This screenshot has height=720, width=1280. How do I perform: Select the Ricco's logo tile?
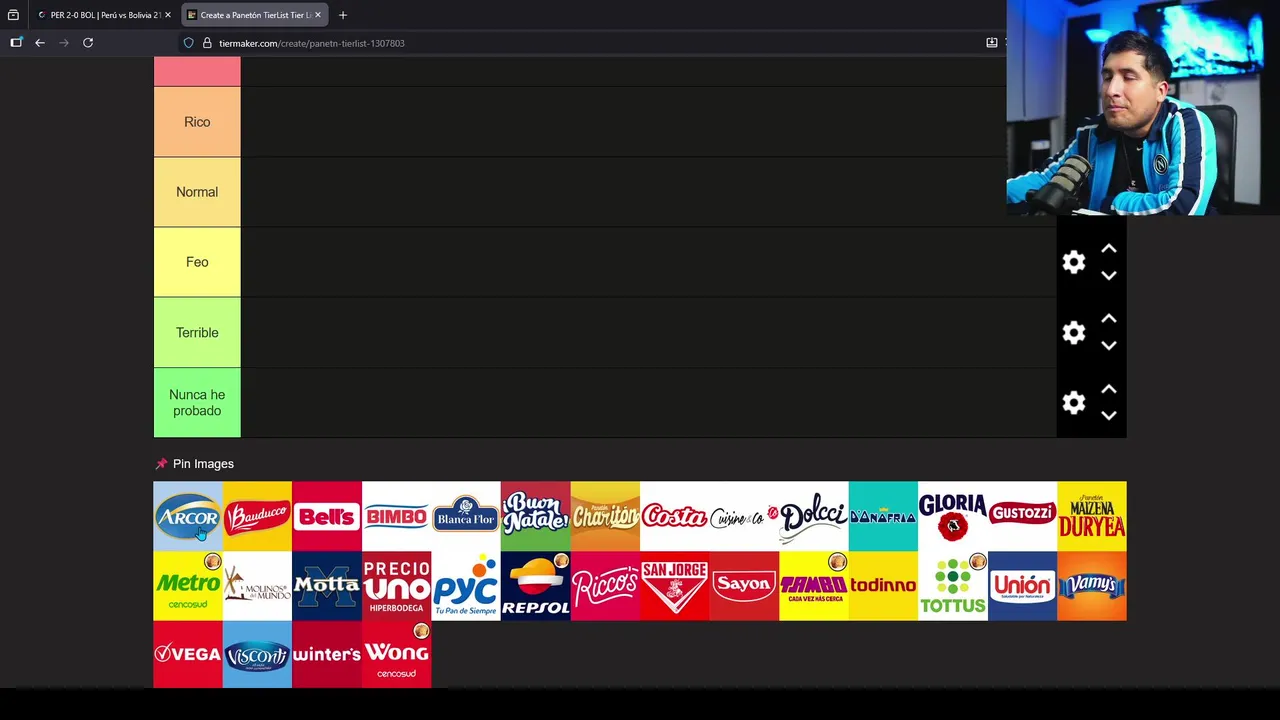(605, 586)
